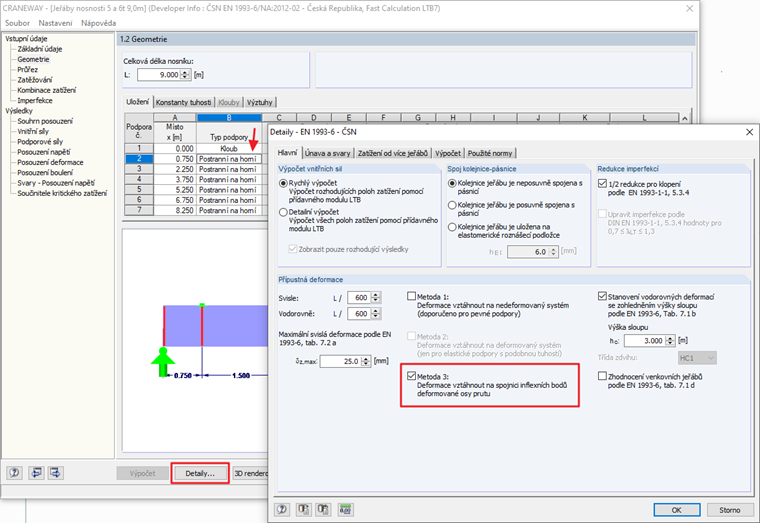Switch to Únava a svary tab

tap(328, 153)
